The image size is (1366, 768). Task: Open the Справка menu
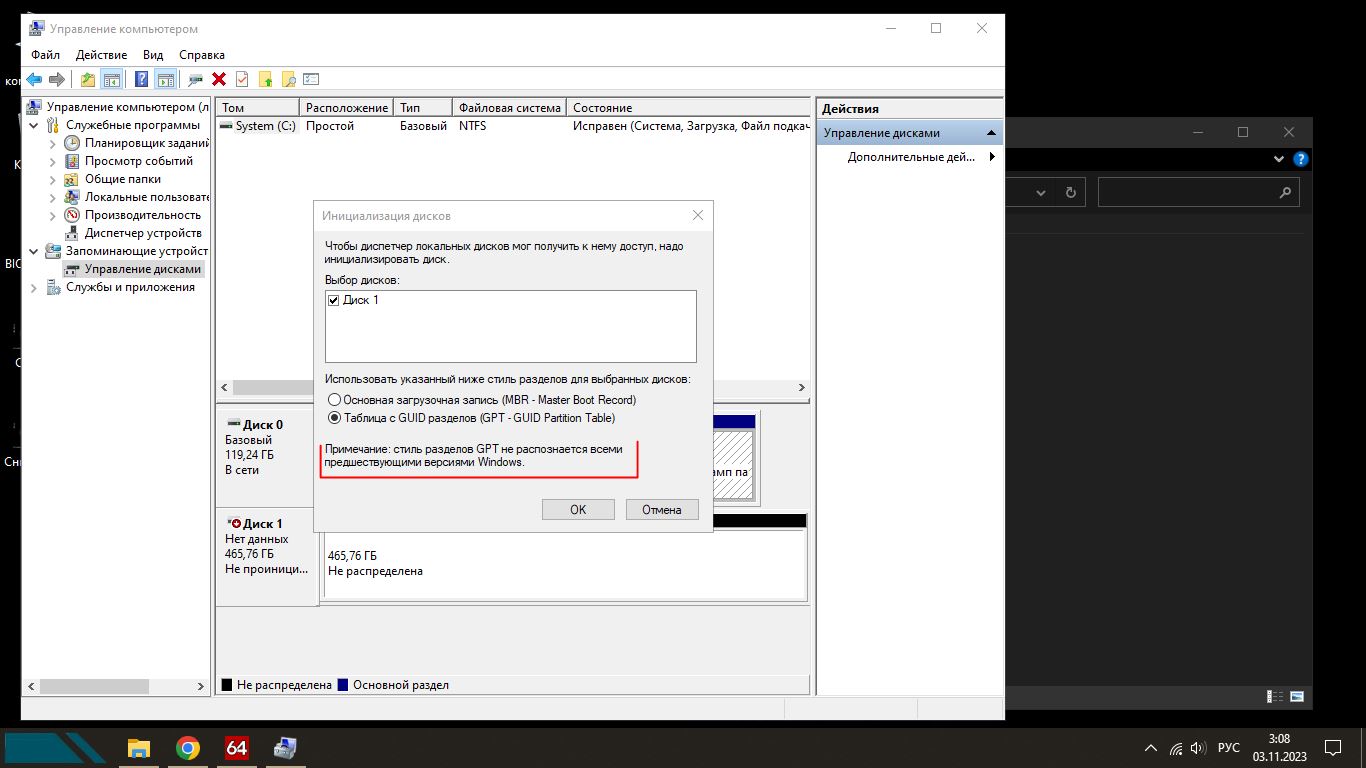202,55
